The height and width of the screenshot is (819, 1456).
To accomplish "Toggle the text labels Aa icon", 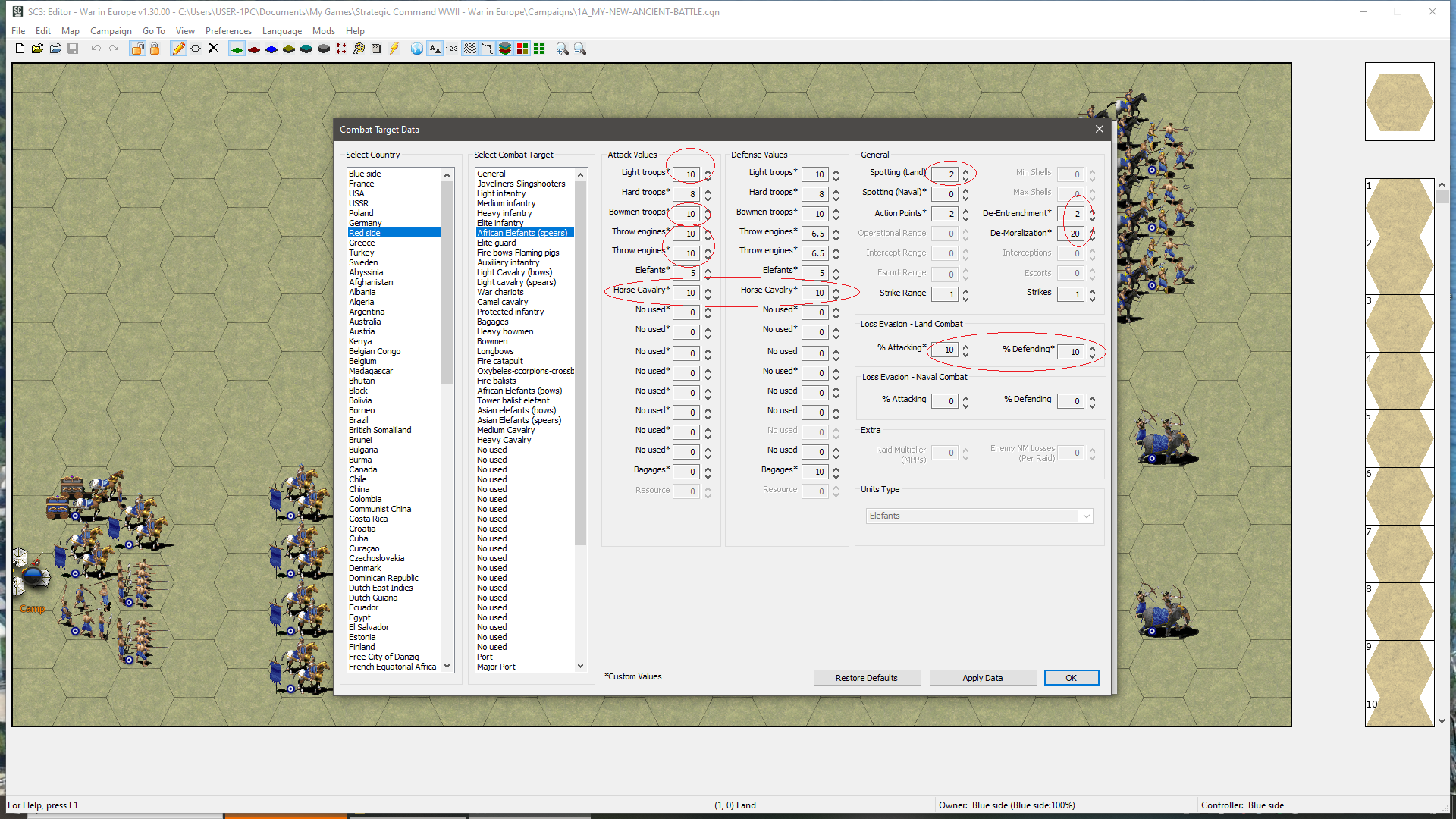I will click(x=435, y=49).
